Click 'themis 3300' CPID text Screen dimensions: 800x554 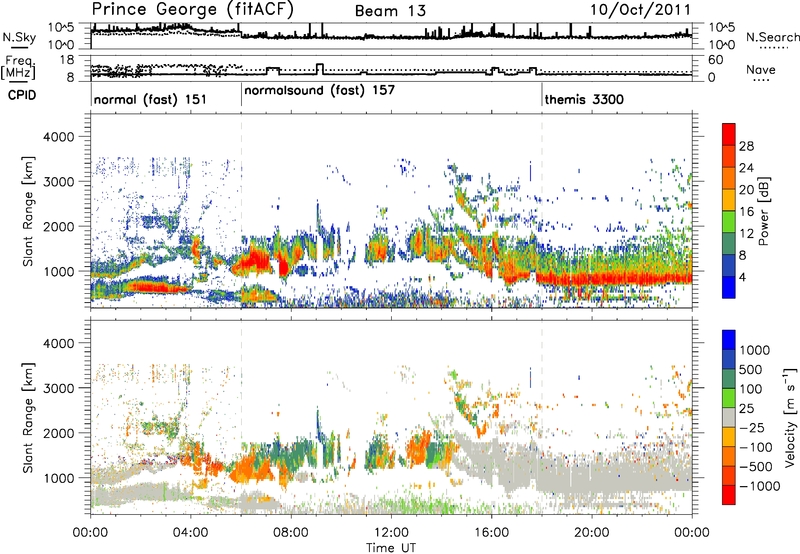point(584,99)
